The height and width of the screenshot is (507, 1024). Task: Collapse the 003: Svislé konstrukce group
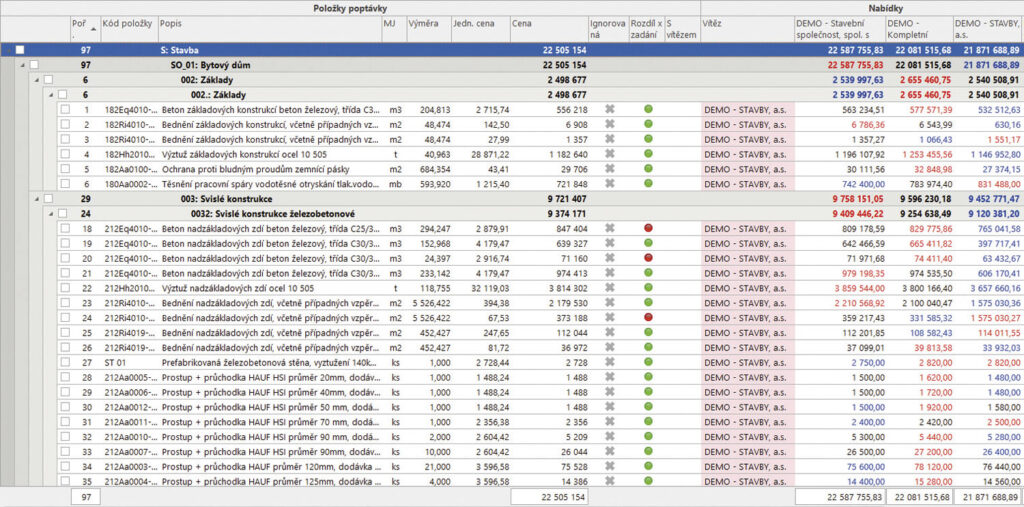(35, 200)
